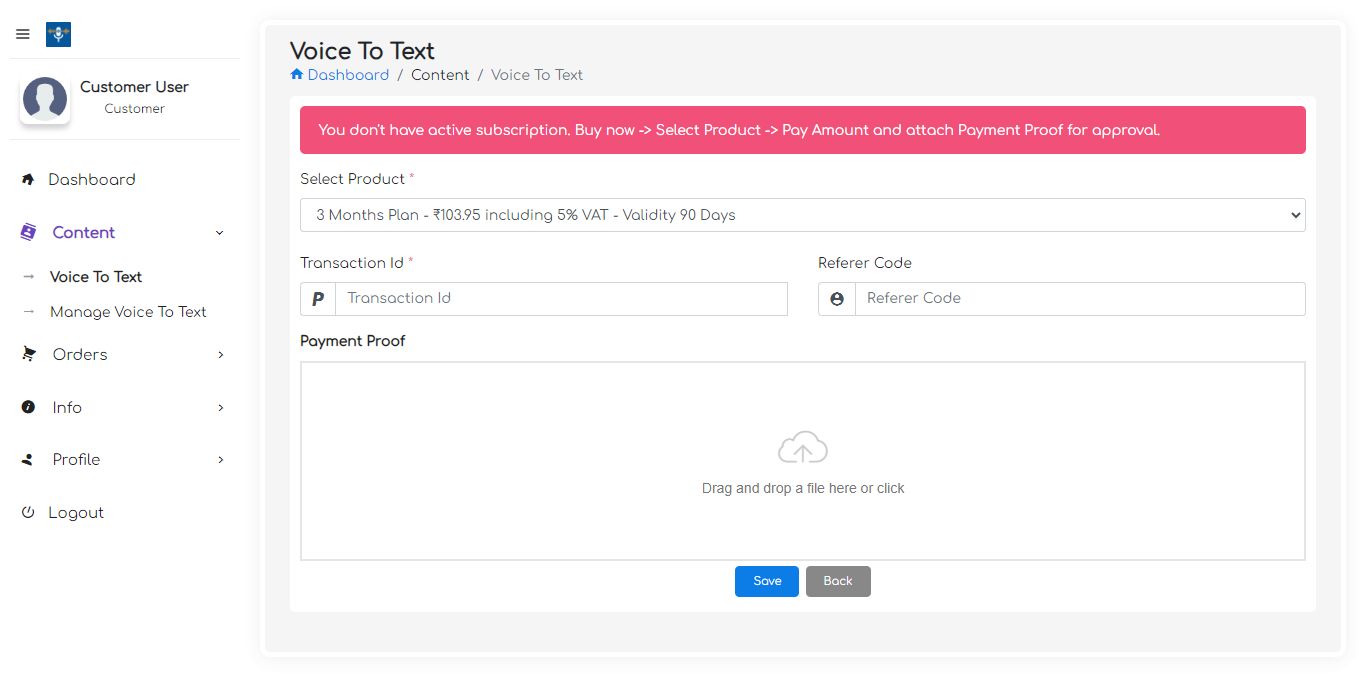1366x677 pixels.
Task: Click the PayPal icon beside Transaction Id
Action: (x=318, y=299)
